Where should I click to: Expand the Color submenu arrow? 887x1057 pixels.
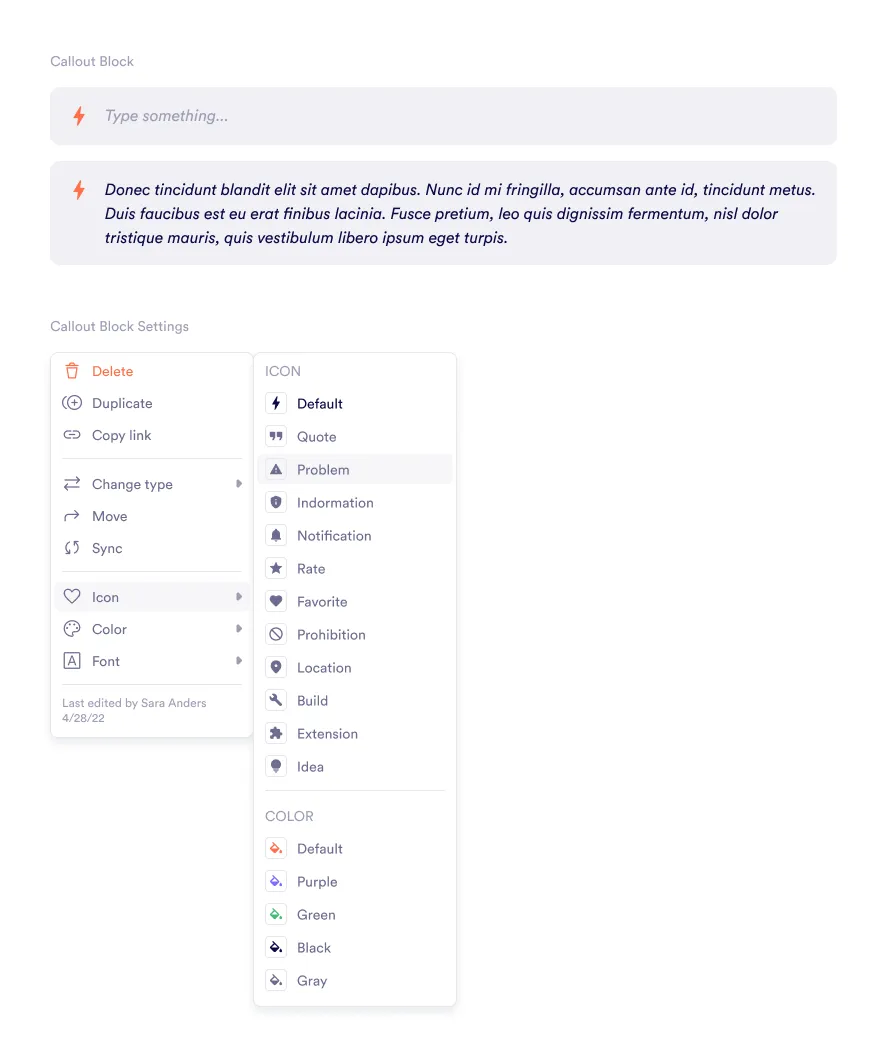(239, 629)
